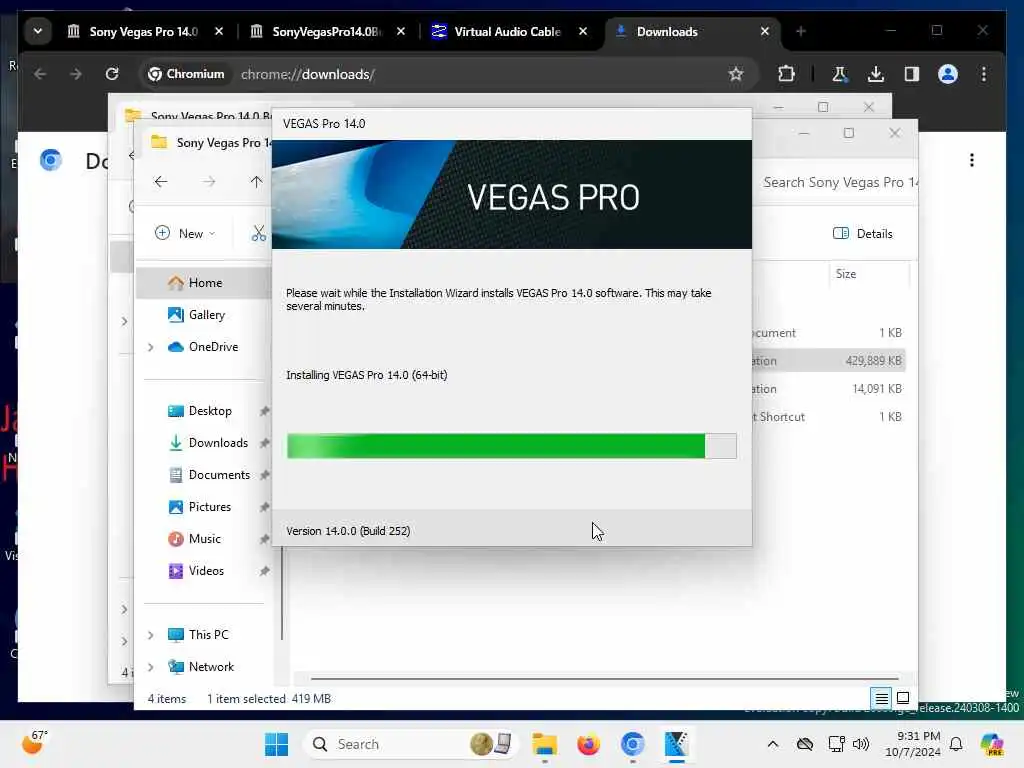Viewport: 1024px width, 768px height.
Task: Bookmark this page with the star icon
Action: pyautogui.click(x=736, y=74)
